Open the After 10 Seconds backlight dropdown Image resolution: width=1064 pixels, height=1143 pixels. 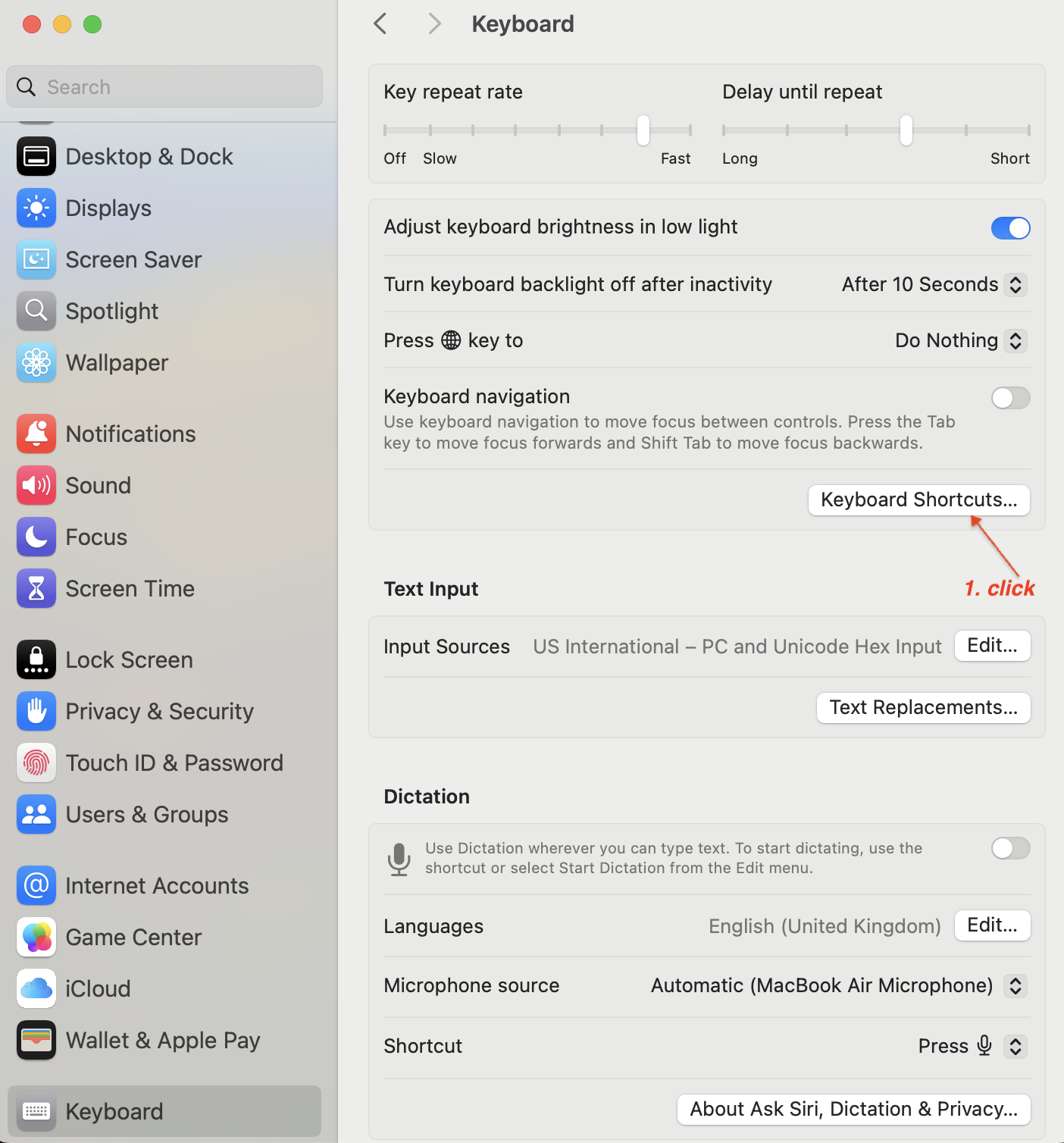click(x=934, y=284)
